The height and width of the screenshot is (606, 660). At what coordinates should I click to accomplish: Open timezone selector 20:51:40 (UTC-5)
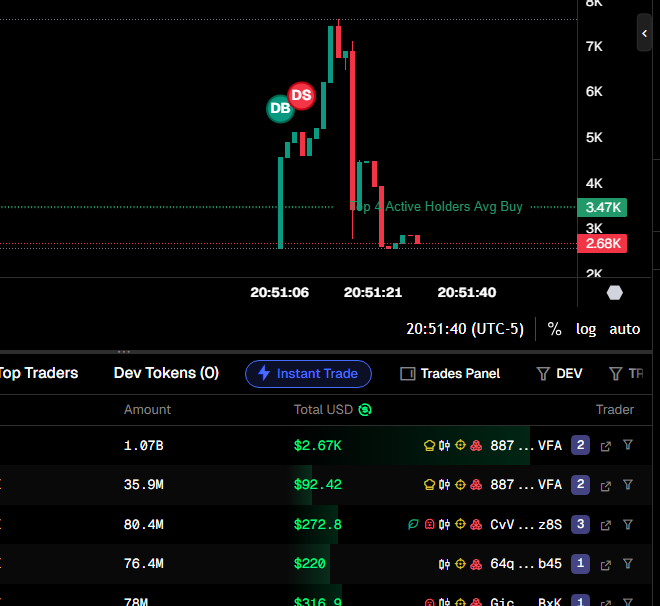click(465, 329)
